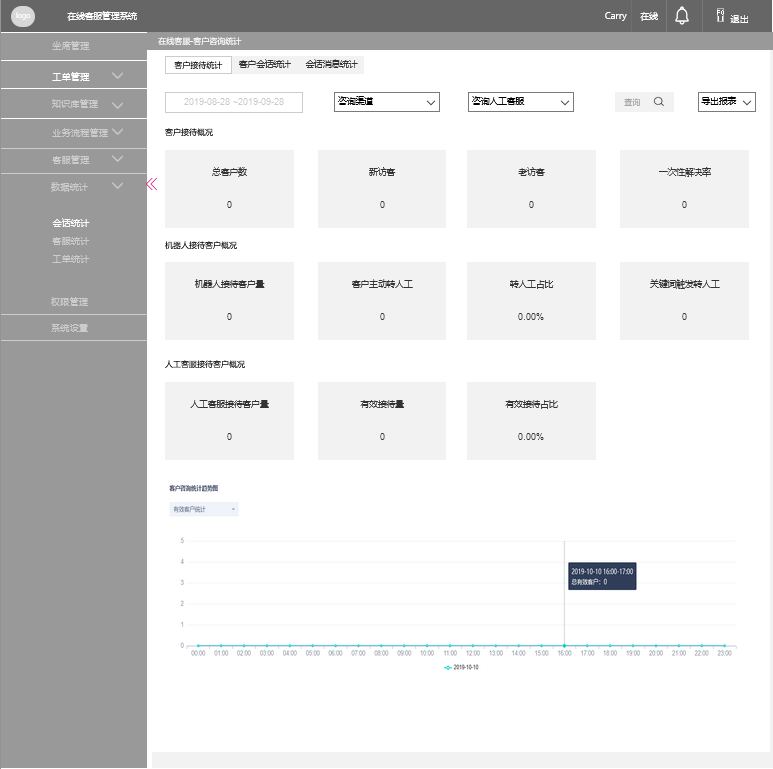Expand the 业务流程管理 chevron

(x=117, y=132)
